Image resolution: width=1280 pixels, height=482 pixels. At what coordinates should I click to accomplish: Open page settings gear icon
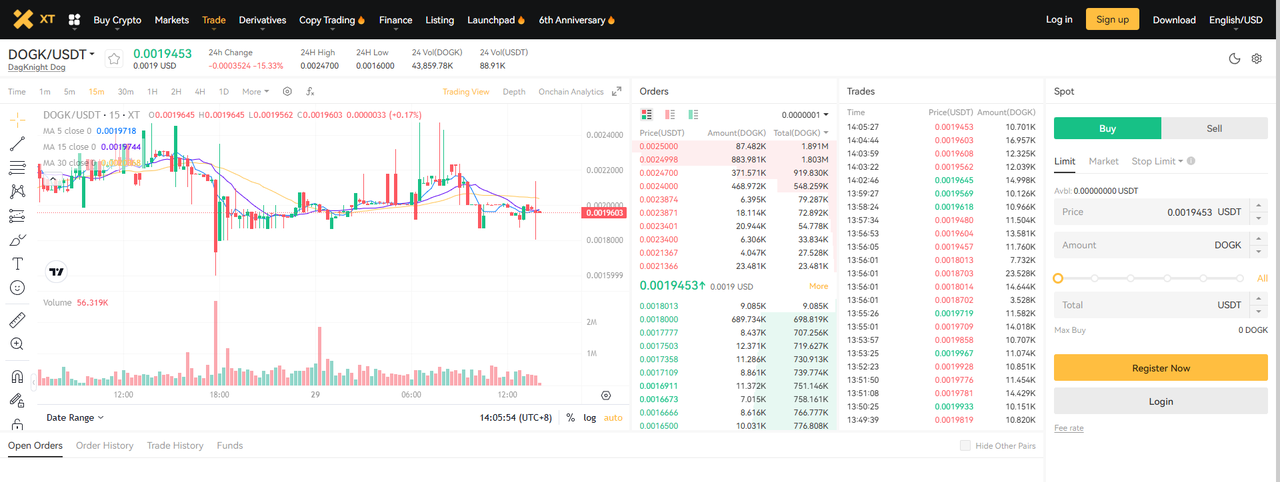[x=1257, y=59]
